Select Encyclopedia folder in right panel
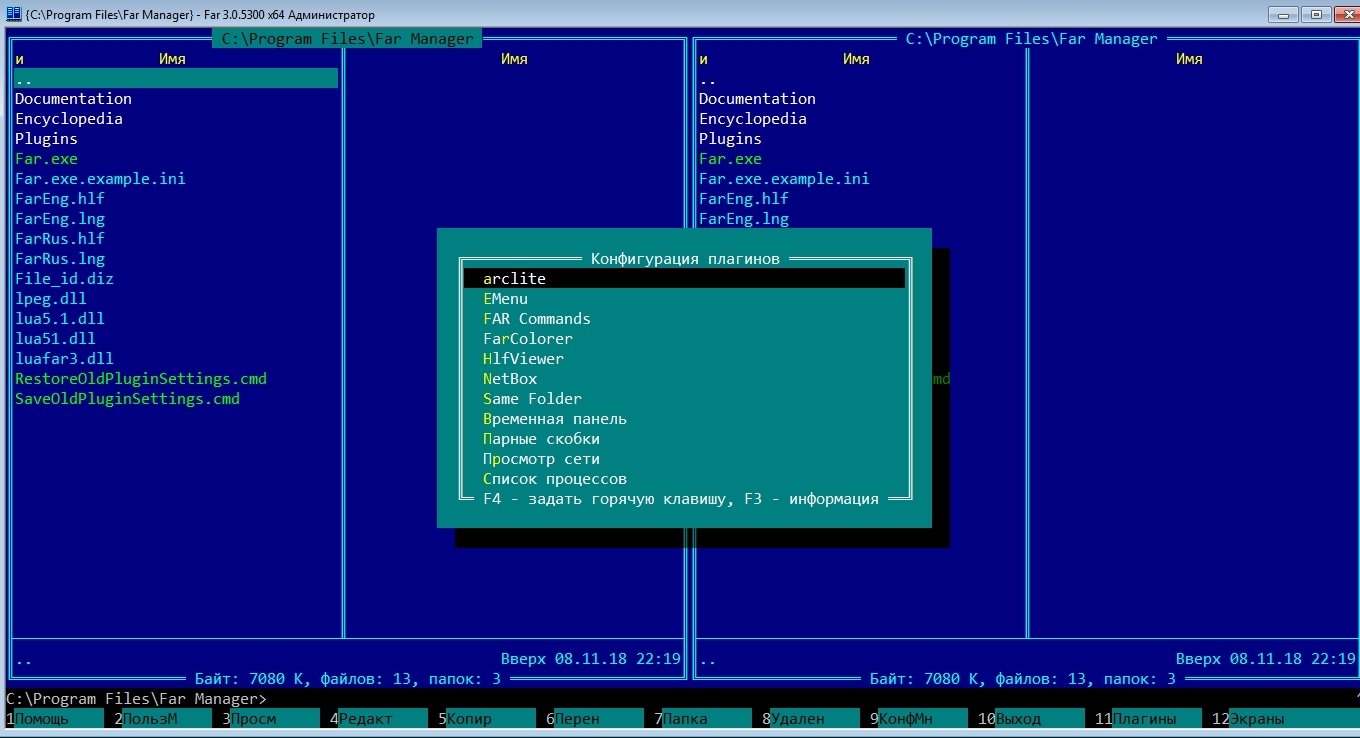1360x738 pixels. click(753, 119)
